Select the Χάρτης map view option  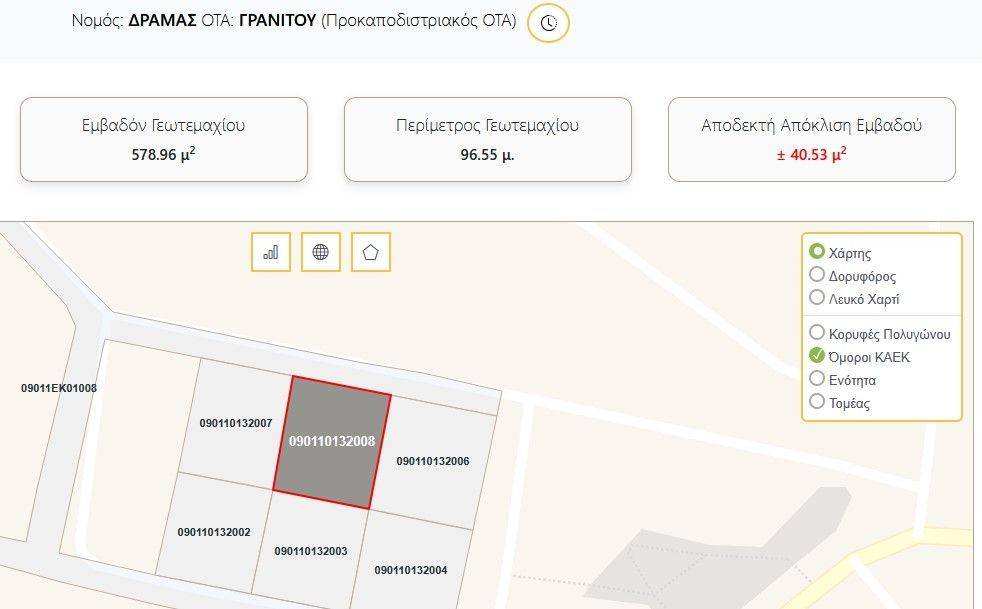point(817,252)
